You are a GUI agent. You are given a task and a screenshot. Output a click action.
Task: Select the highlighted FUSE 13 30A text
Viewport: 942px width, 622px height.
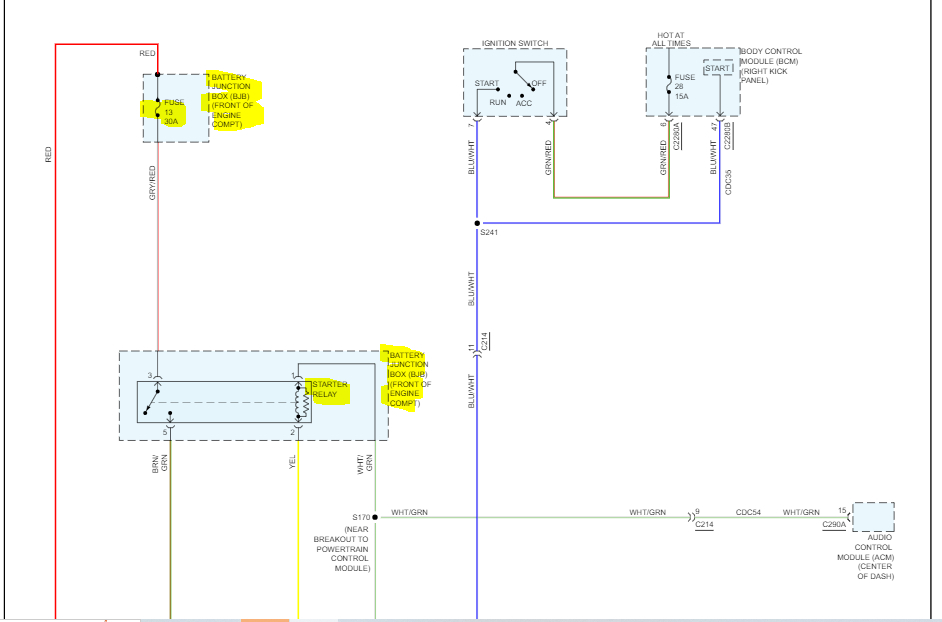click(x=174, y=112)
